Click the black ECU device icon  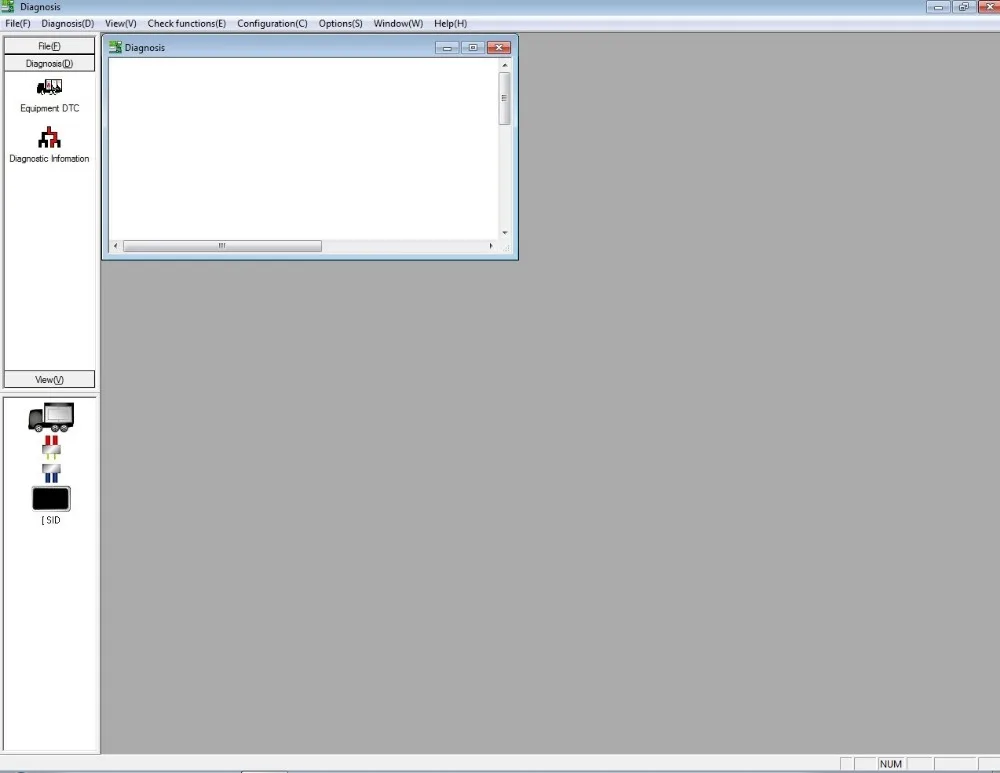(x=51, y=499)
